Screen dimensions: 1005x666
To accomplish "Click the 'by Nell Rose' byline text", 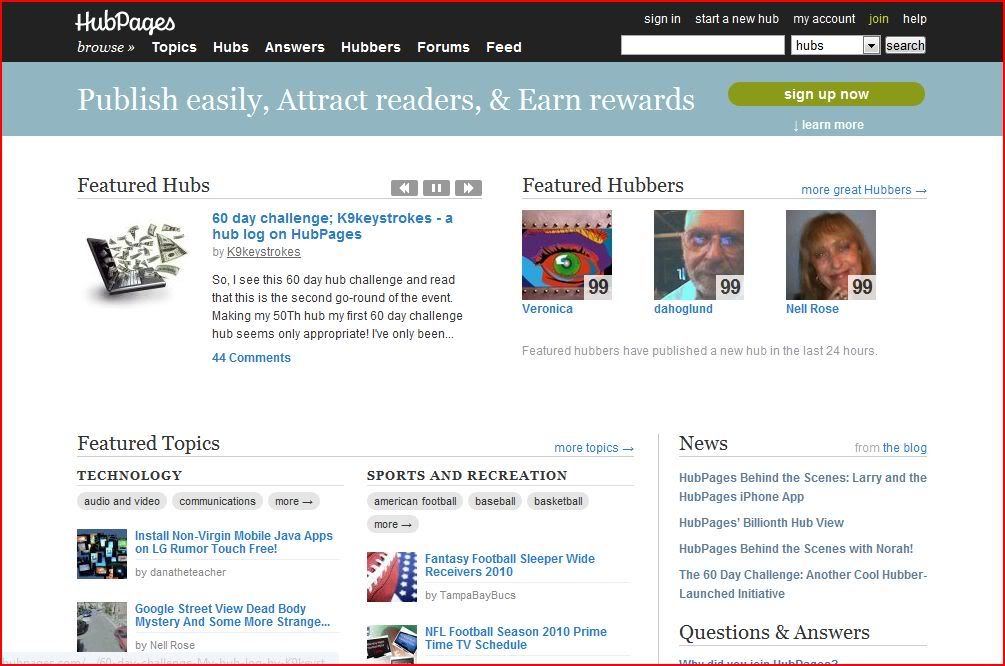I will [165, 645].
